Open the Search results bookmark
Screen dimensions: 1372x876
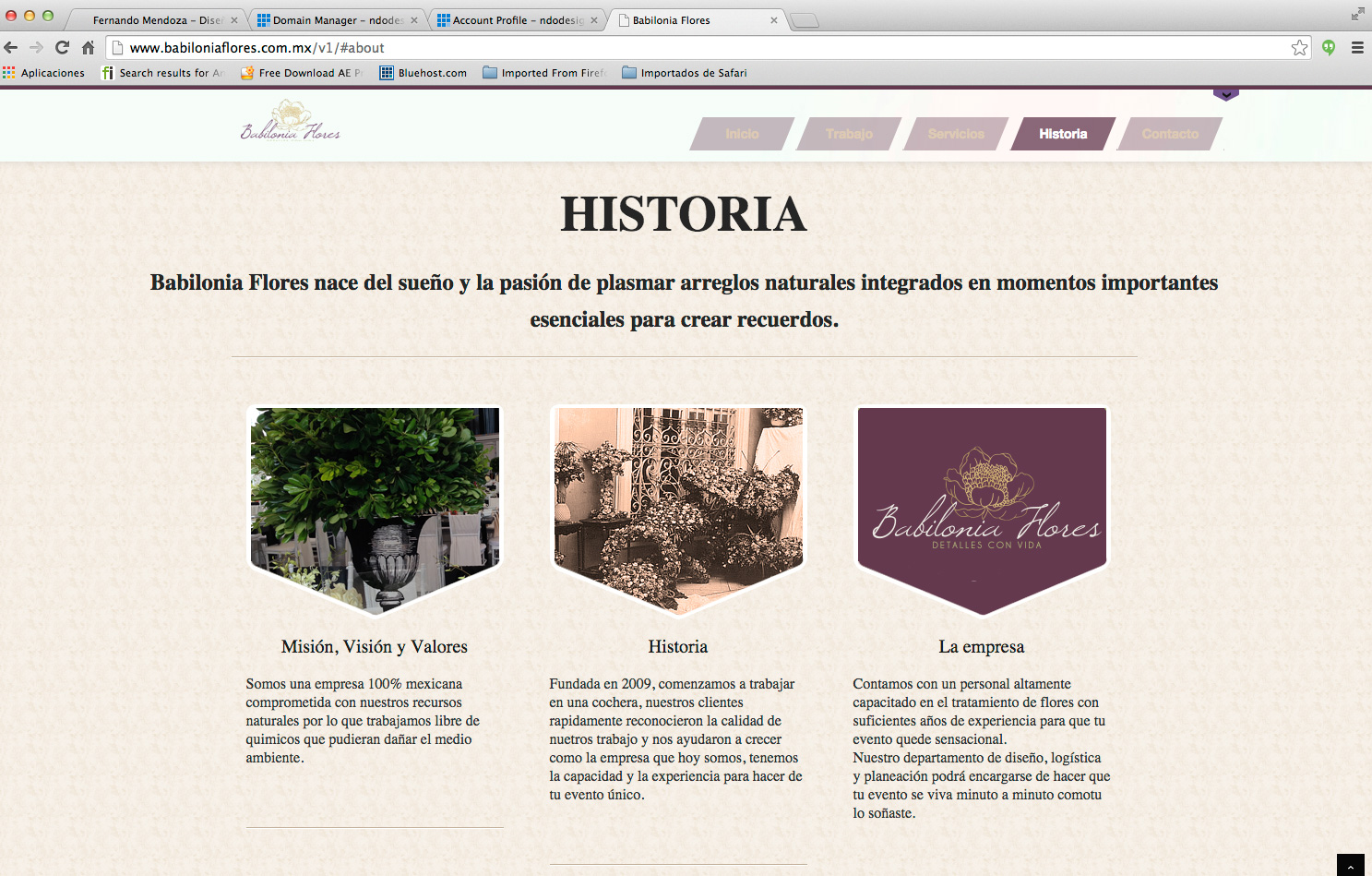tap(163, 73)
